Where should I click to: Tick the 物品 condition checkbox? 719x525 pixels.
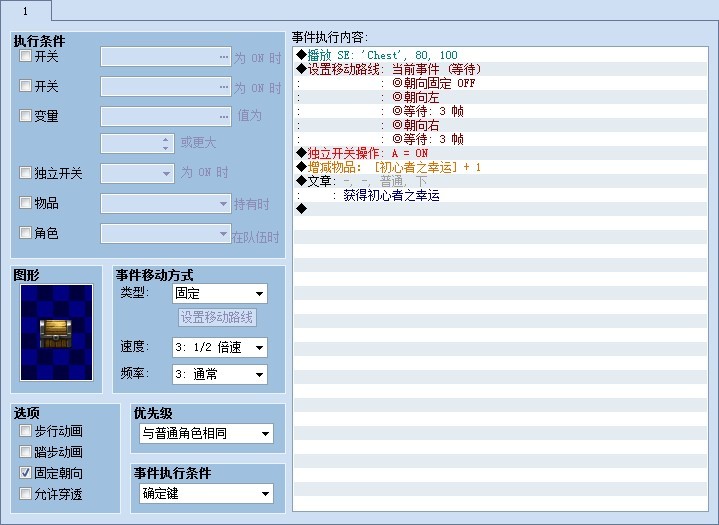point(25,202)
